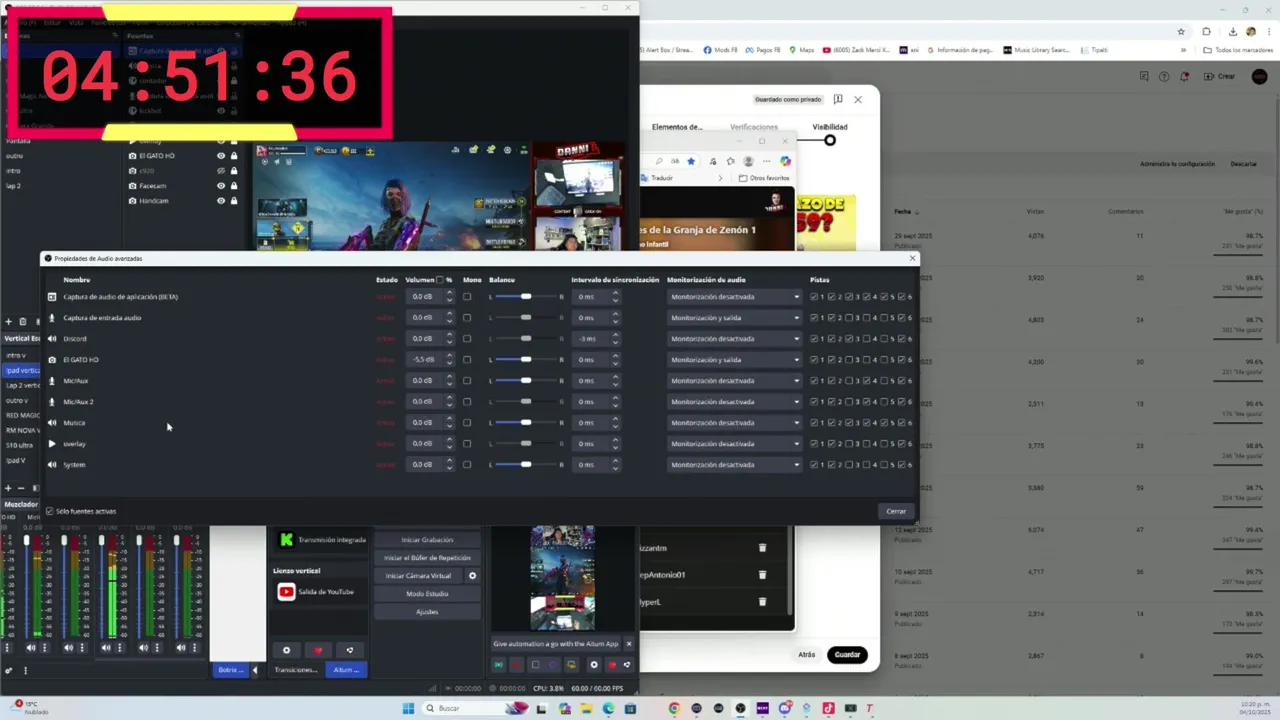The image size is (1280, 720).
Task: Toggle track 6 checkbox for System
Action: pos(902,465)
